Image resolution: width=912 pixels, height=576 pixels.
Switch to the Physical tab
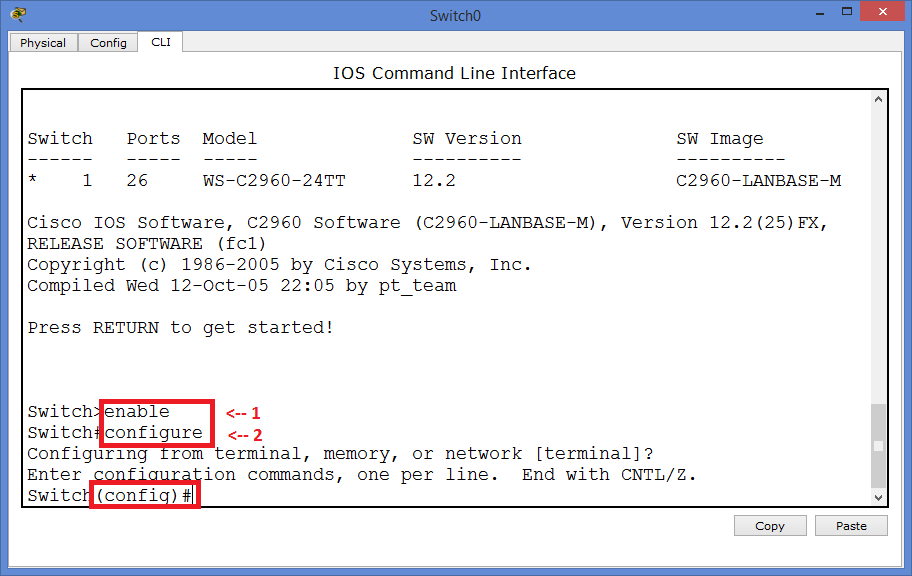(x=43, y=43)
